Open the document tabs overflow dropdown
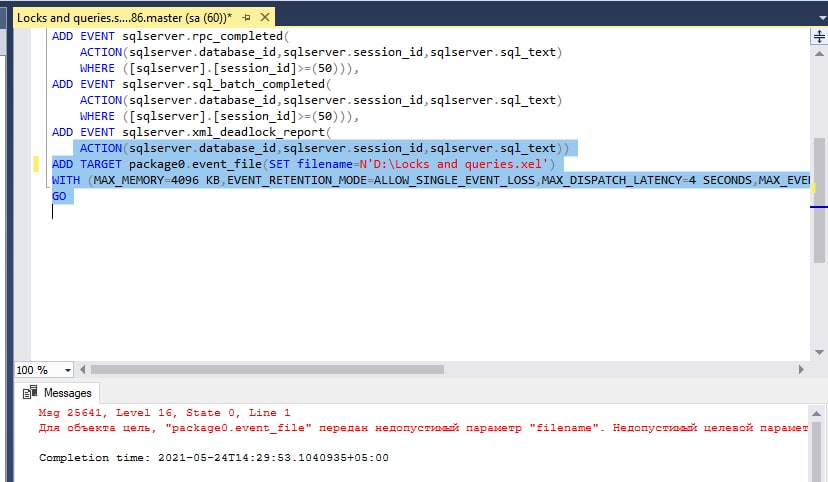The height and width of the screenshot is (482, 828). click(x=823, y=17)
